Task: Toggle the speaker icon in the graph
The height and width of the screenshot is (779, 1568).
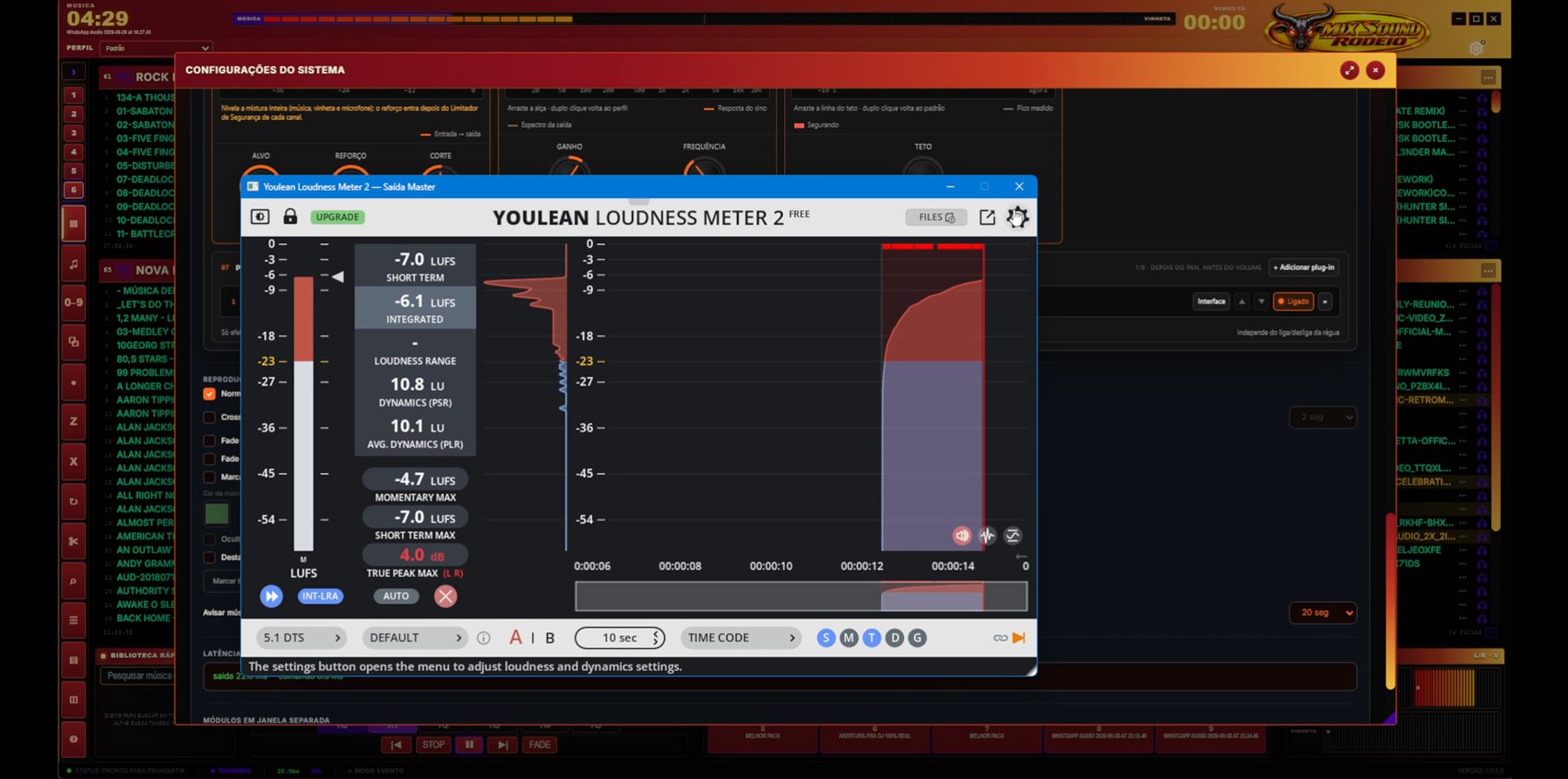Action: pyautogui.click(x=962, y=536)
